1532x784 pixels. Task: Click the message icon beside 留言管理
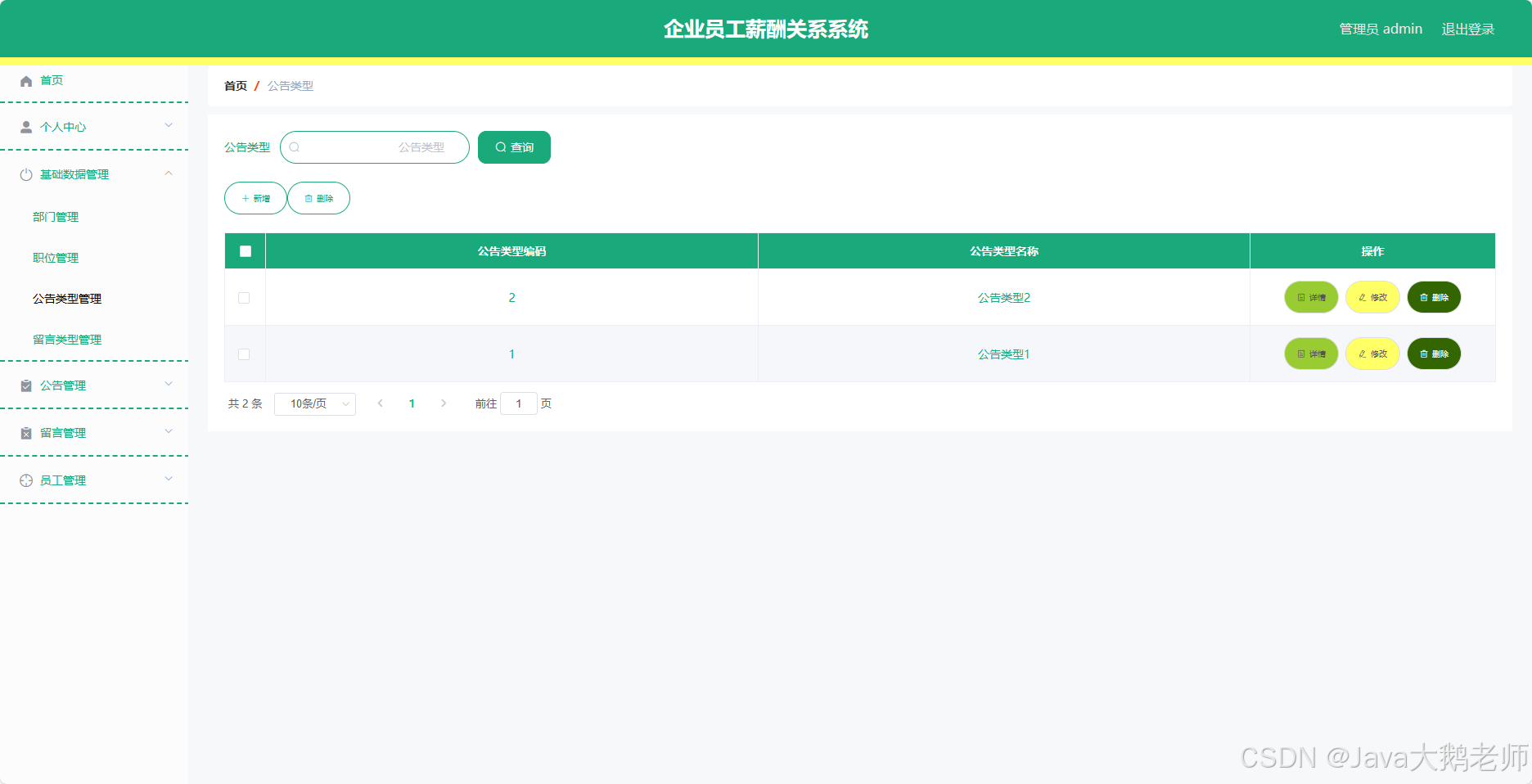(25, 432)
